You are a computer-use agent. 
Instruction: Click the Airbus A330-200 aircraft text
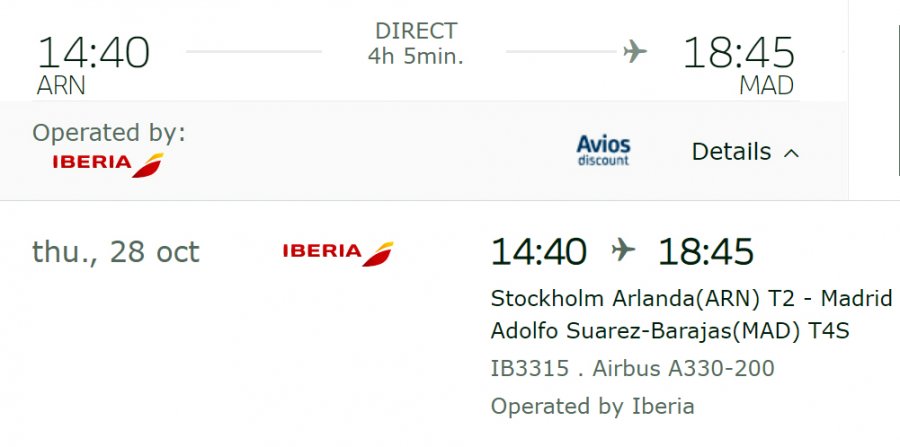coord(683,368)
